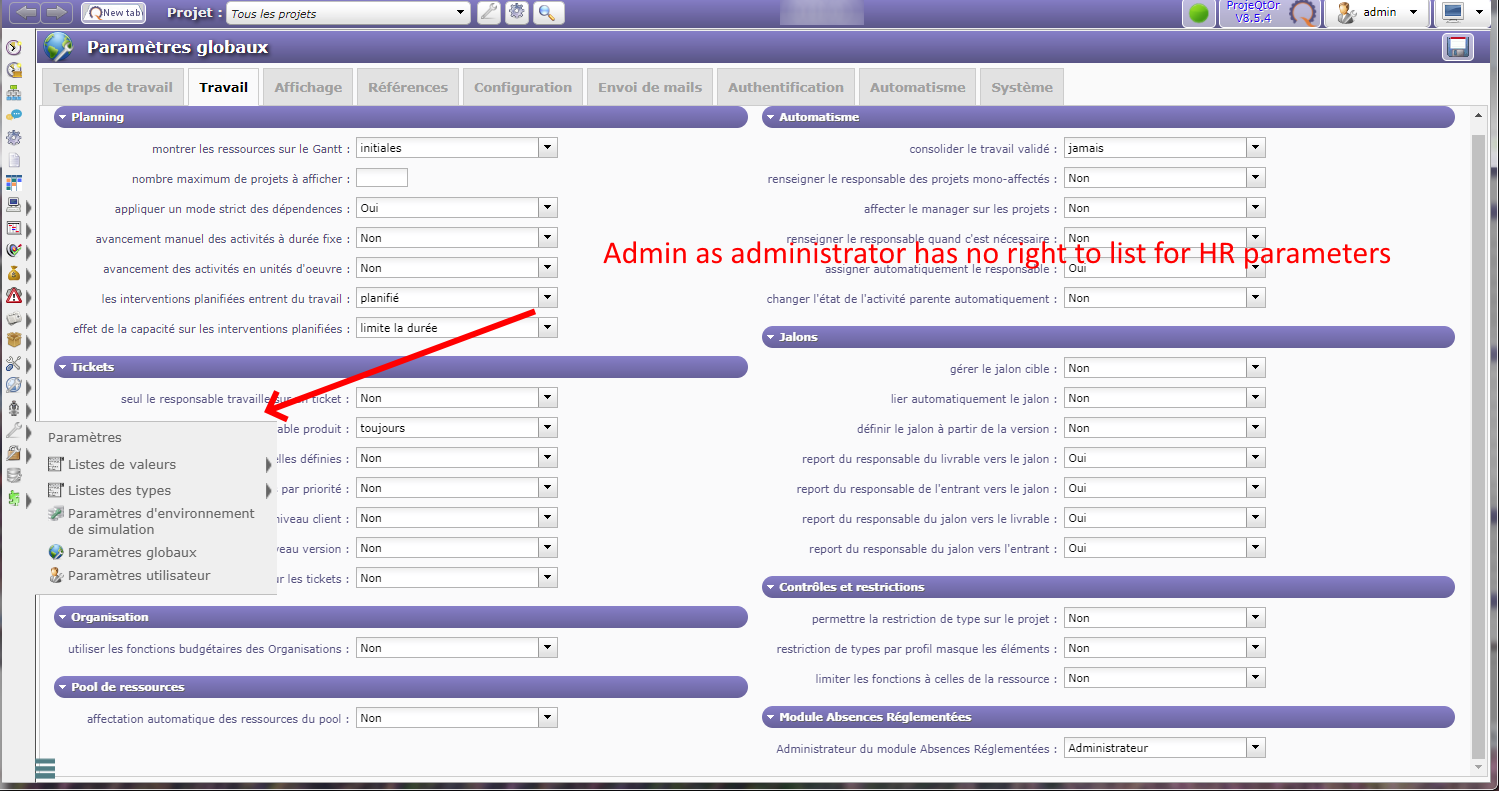
Task: Click the magnifier search icon in top toolbar
Action: point(546,13)
